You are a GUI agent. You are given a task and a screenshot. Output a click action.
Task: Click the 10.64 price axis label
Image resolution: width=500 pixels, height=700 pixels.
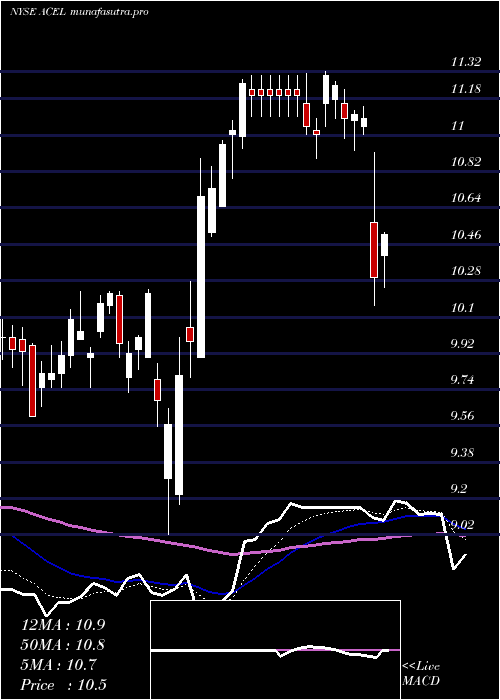(x=466, y=198)
